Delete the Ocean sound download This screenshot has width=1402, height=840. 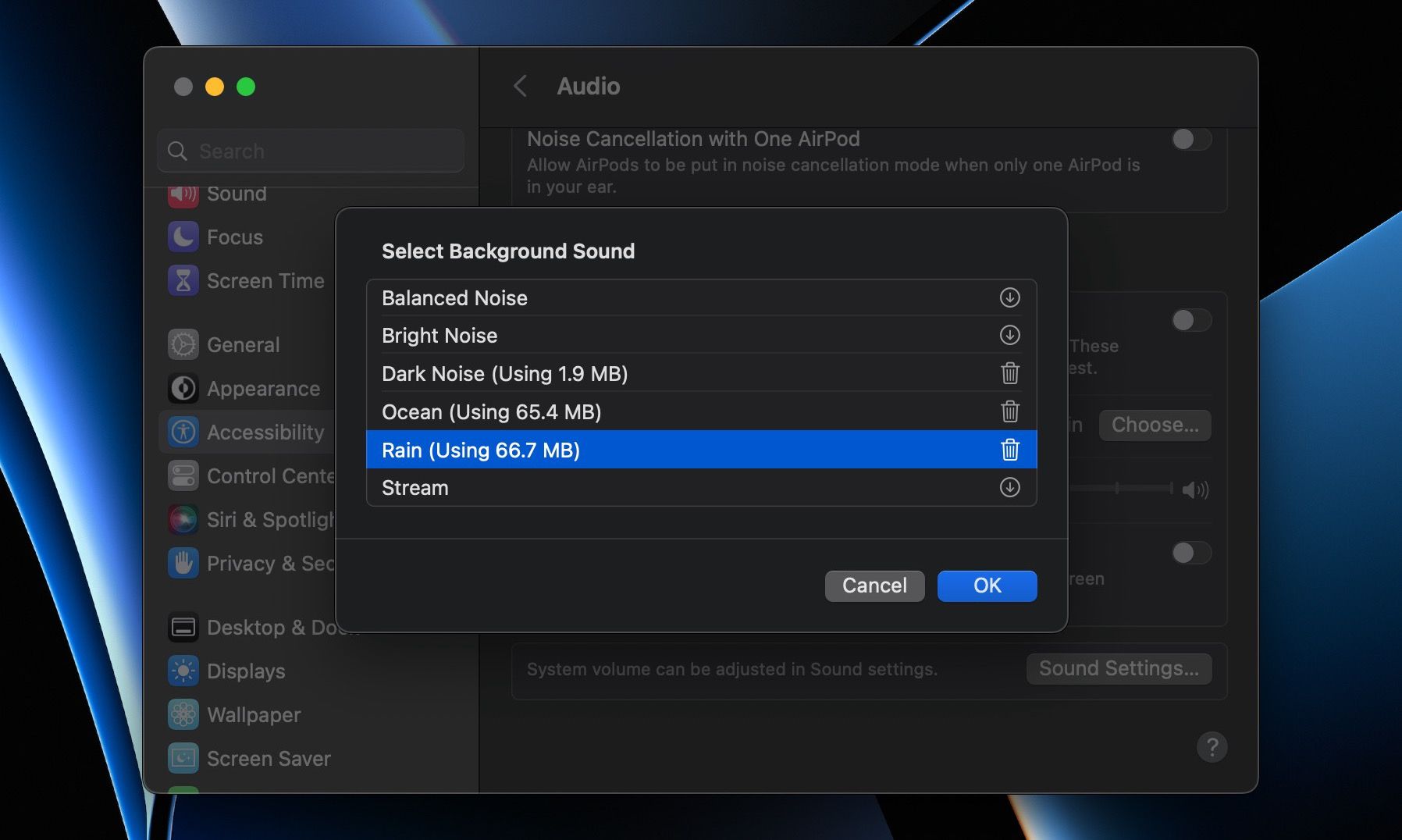click(1009, 411)
